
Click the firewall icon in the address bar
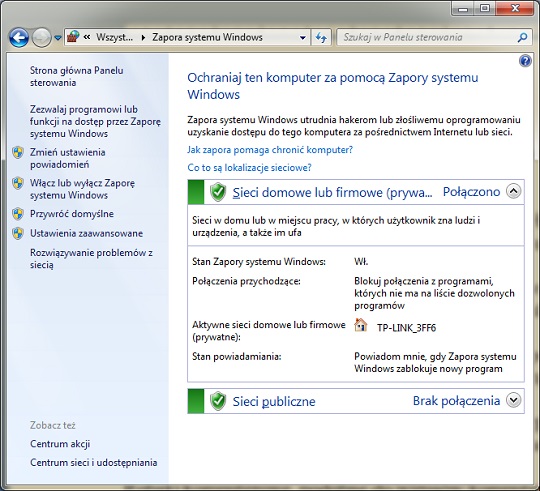[x=73, y=37]
